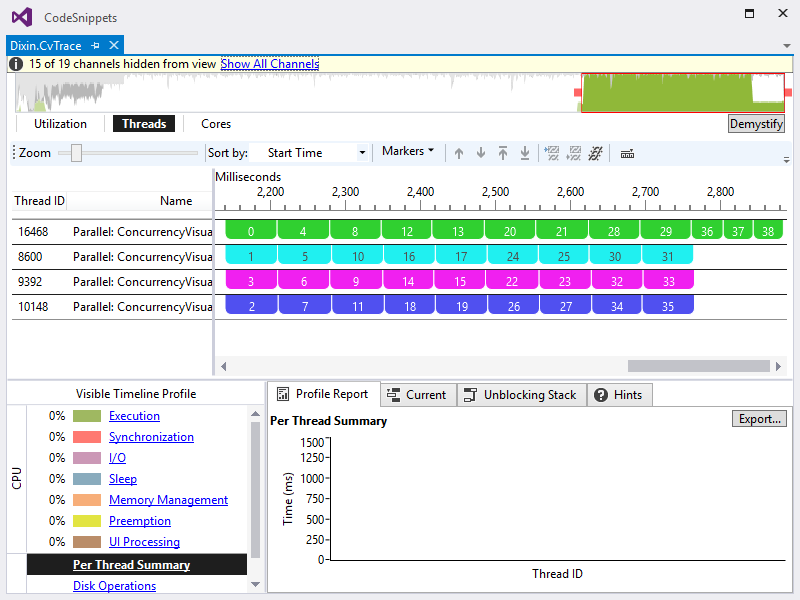Activate the measure ruler tool

[627, 154]
